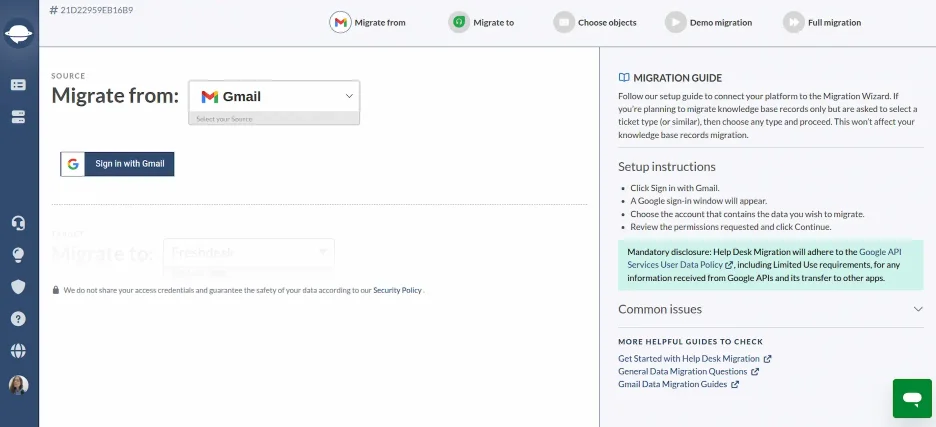Screen dimensions: 936x427
Task: Go to Demo migration step
Action: click(x=709, y=23)
